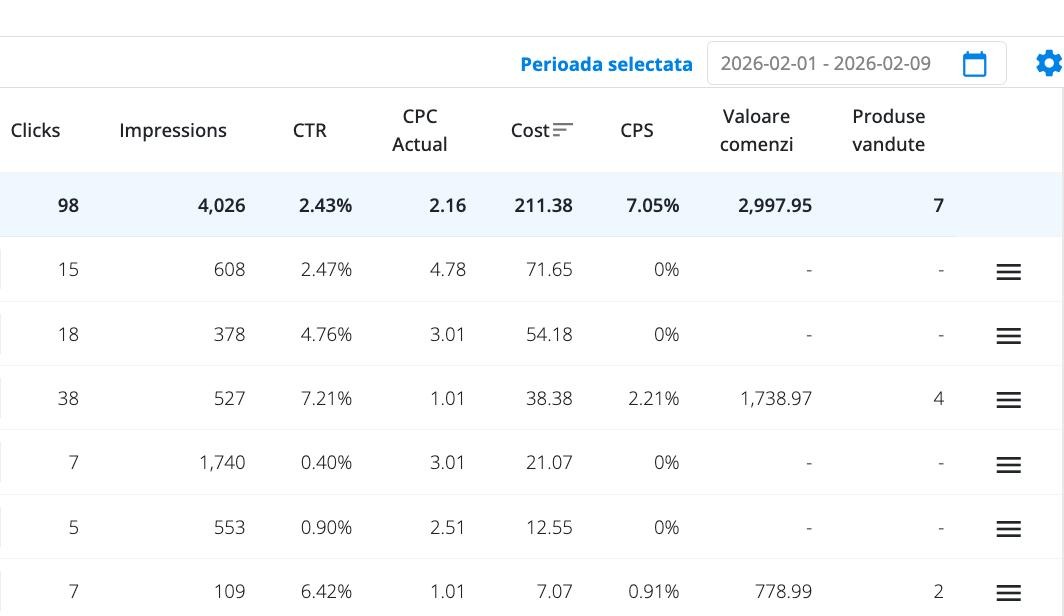Open actions menu for row with 553 impressions
Screen dimensions: 1064x616
1008,529
